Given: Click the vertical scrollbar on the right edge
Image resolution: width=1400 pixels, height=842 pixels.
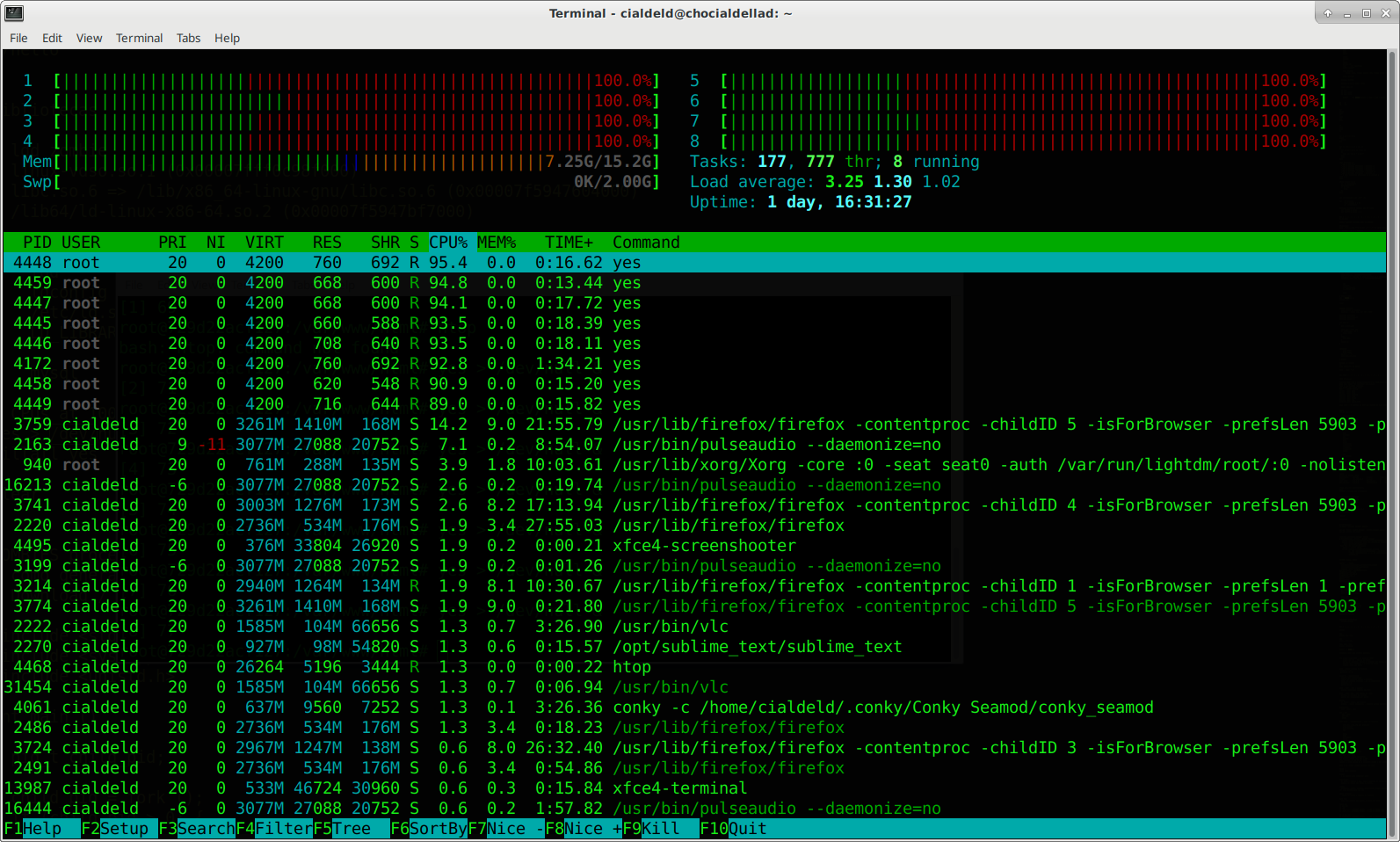Looking at the screenshot, I should pos(1392,439).
